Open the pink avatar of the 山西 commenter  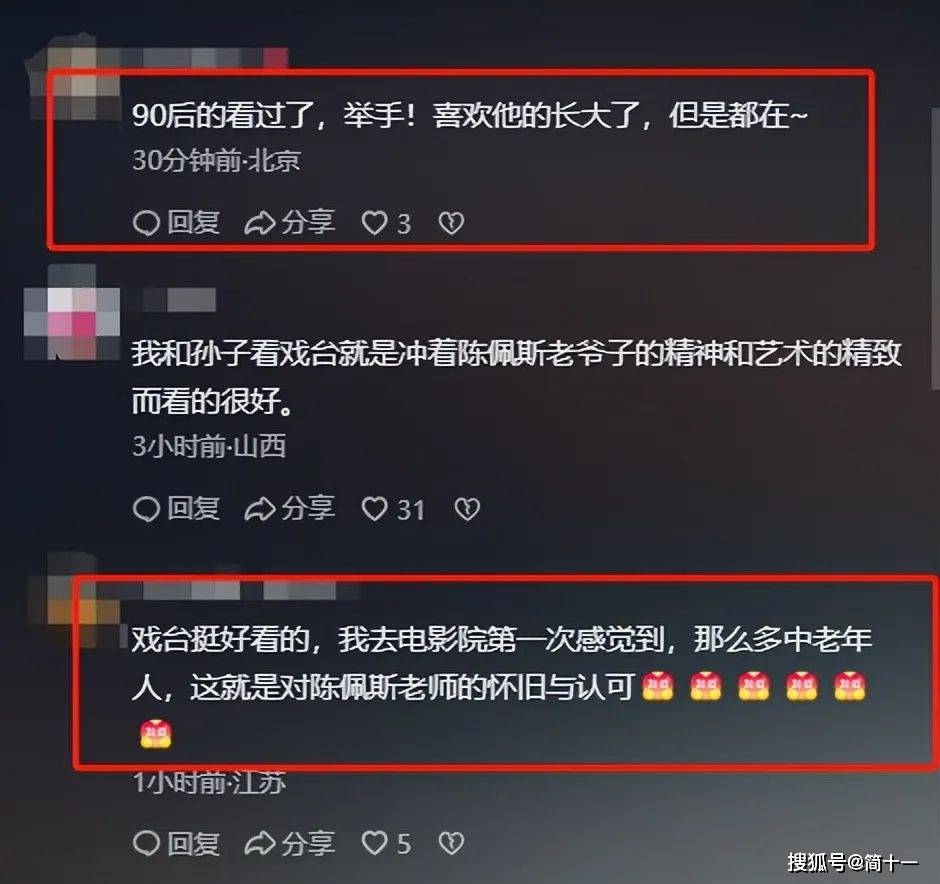click(x=72, y=312)
